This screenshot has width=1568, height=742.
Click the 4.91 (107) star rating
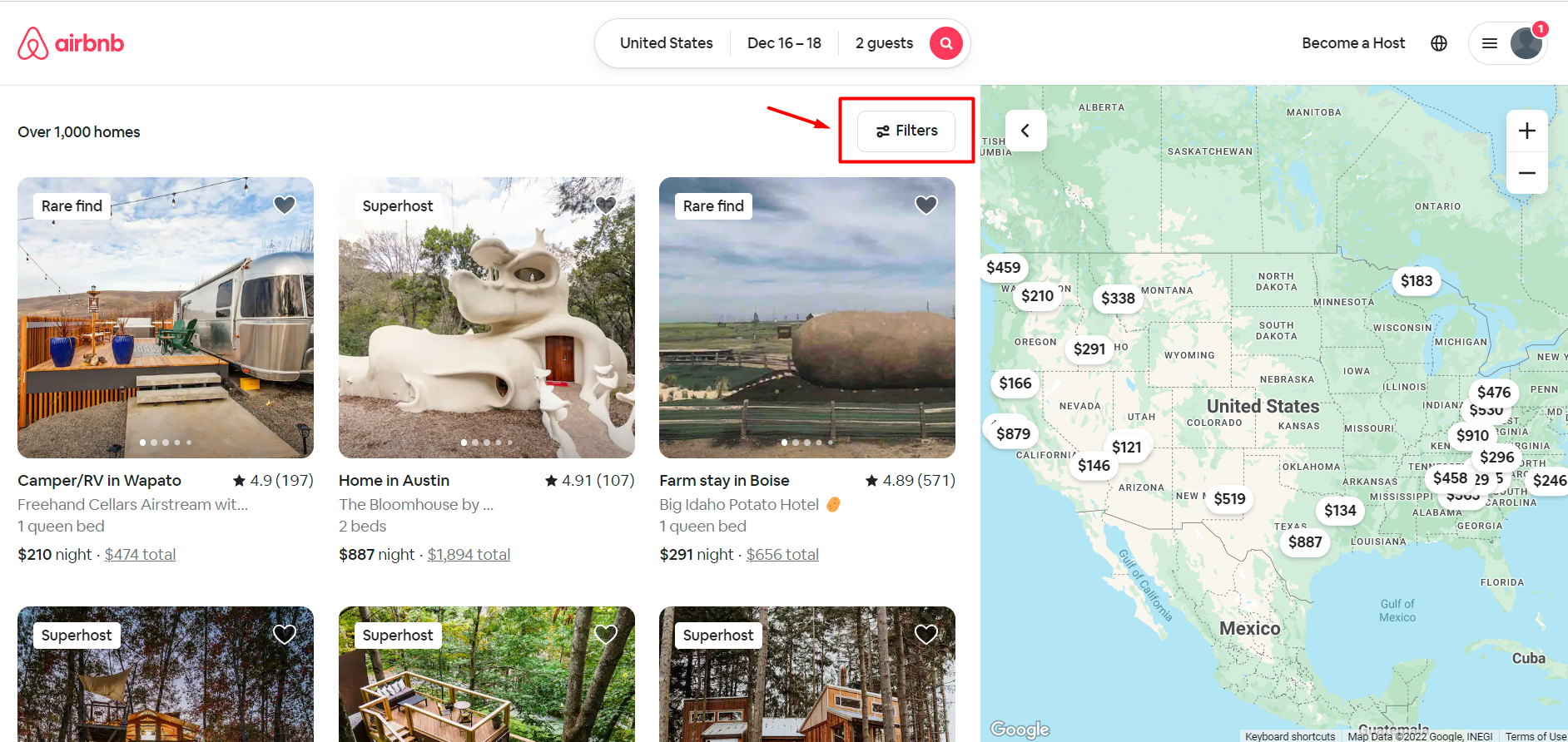coord(589,481)
